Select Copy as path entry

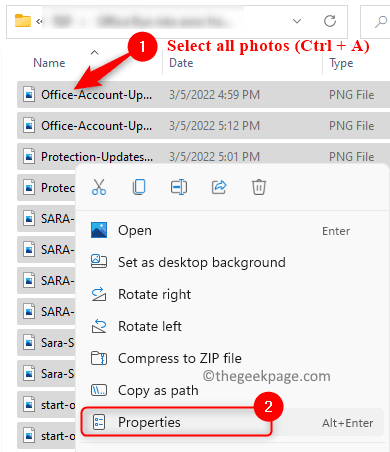pos(230,390)
